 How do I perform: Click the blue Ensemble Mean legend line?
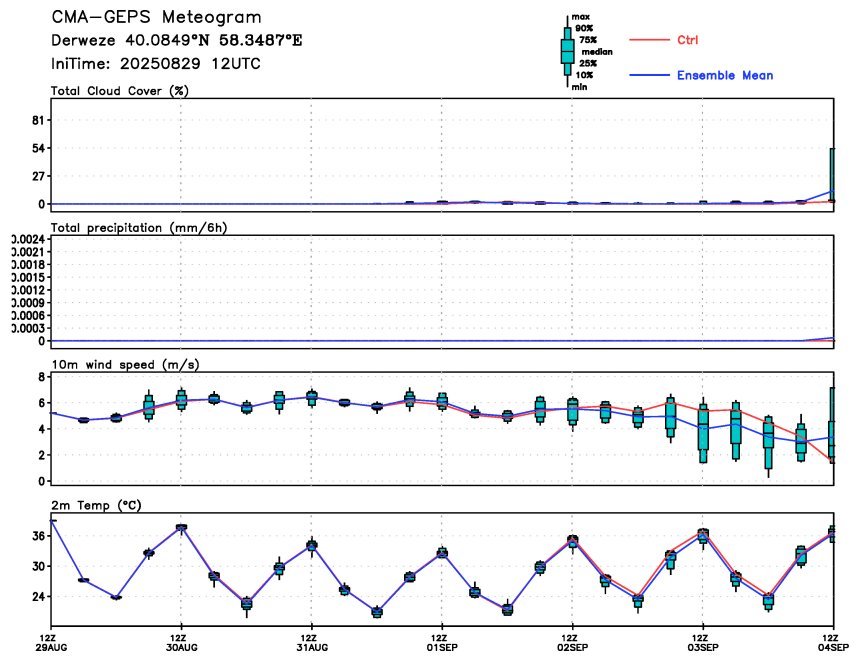pos(649,75)
